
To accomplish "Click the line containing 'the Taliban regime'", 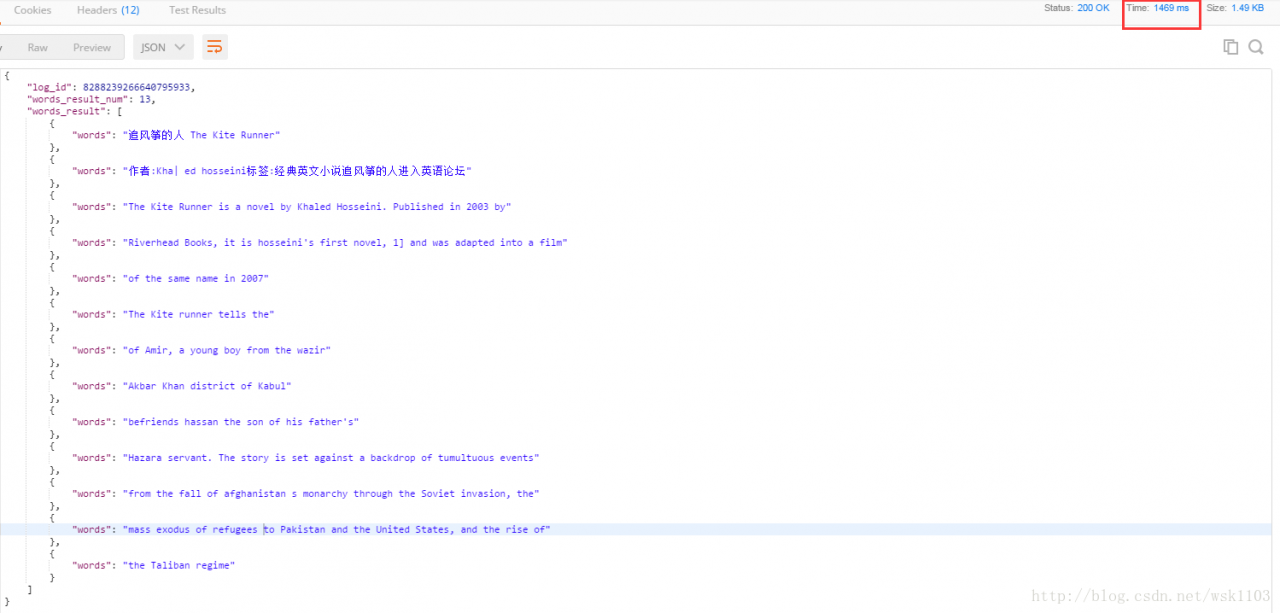I will (x=153, y=565).
